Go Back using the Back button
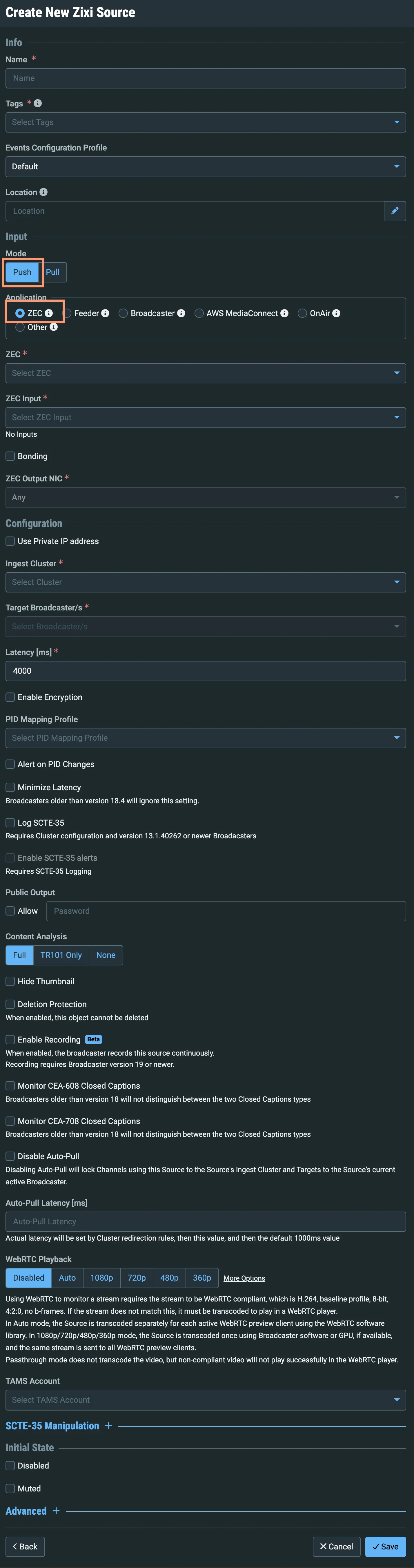 tap(25, 1547)
